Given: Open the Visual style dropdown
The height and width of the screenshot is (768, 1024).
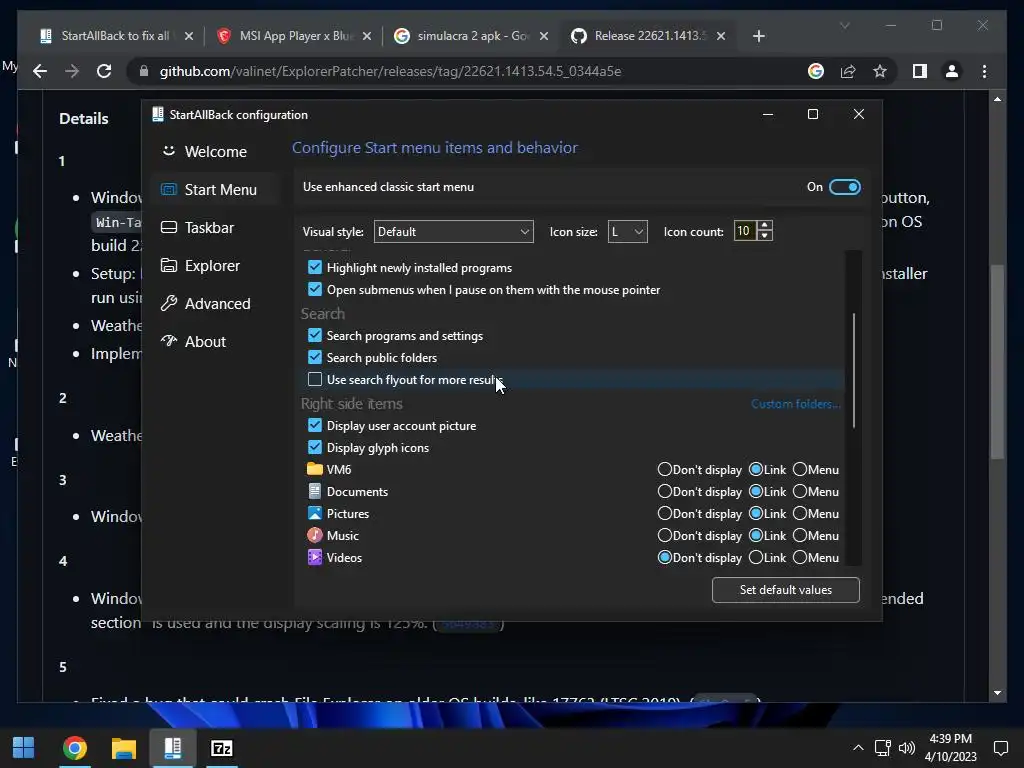Looking at the screenshot, I should [x=453, y=231].
